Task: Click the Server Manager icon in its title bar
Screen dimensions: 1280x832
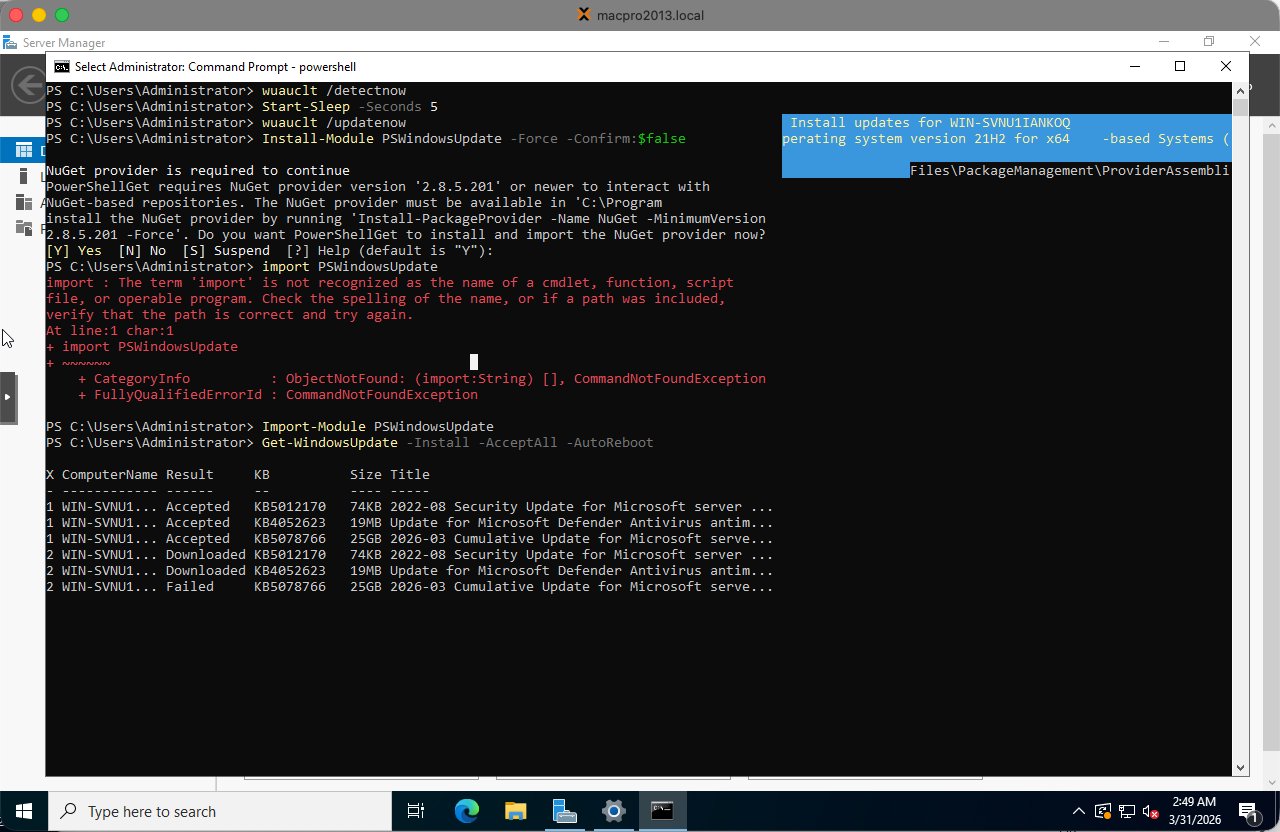Action: point(11,42)
